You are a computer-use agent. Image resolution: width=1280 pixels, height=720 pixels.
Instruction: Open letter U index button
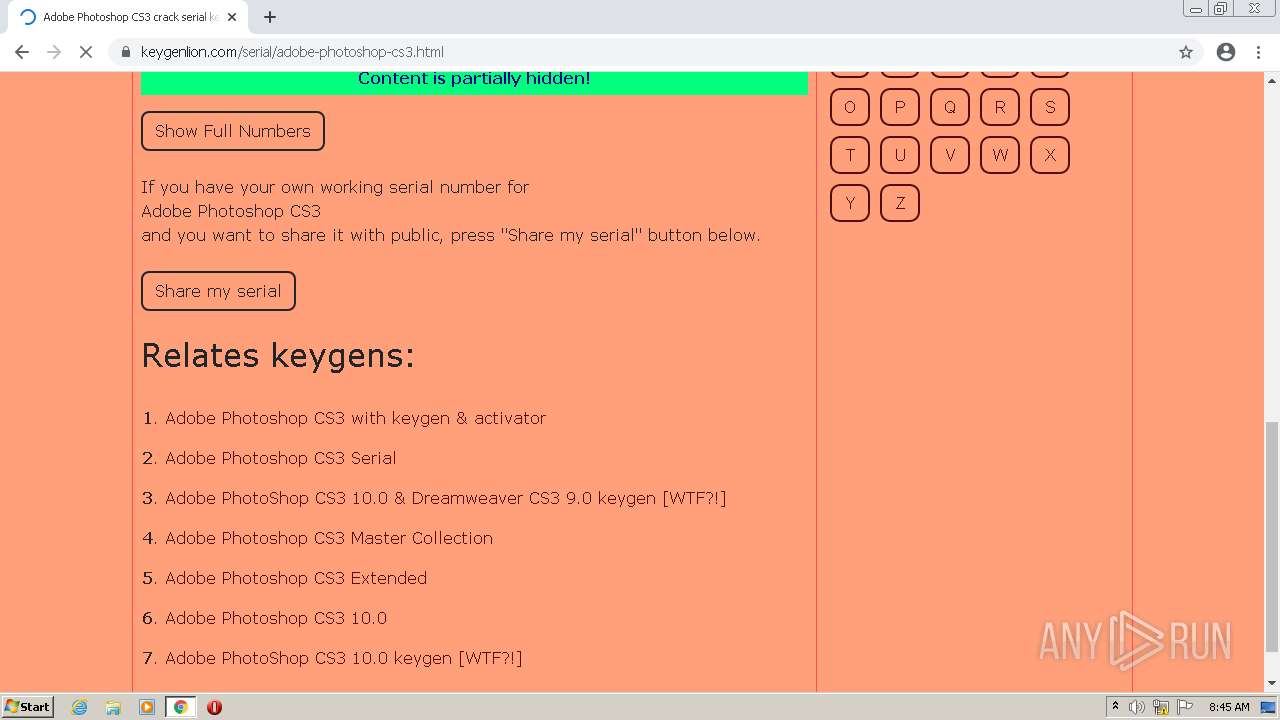coord(900,155)
